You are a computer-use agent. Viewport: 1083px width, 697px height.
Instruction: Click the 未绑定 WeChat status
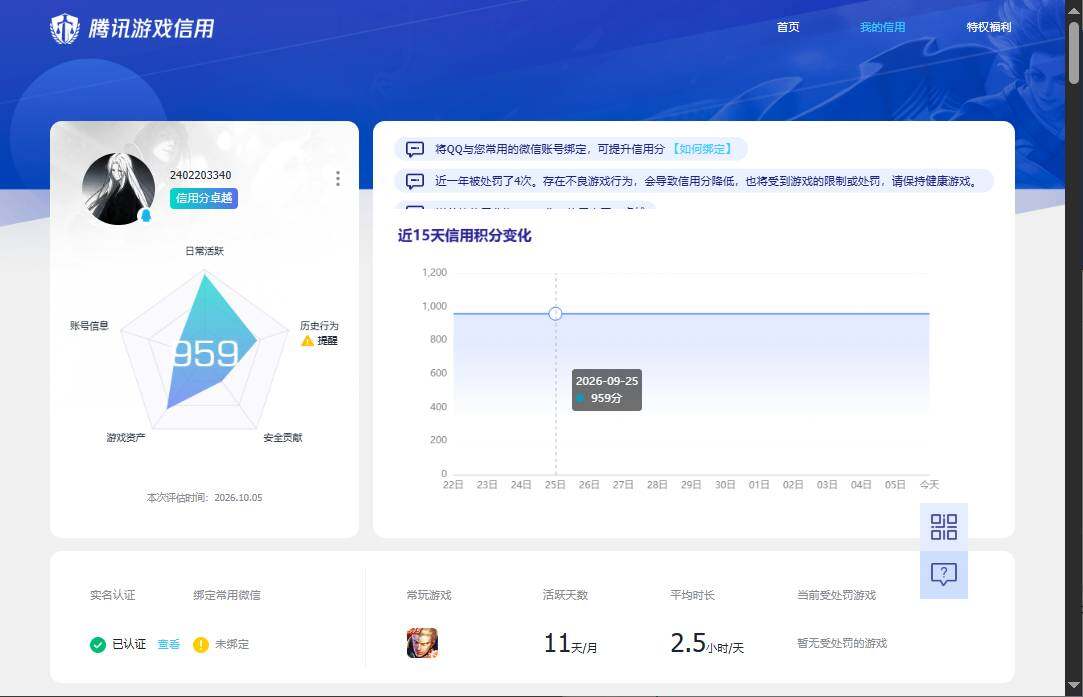[x=231, y=645]
